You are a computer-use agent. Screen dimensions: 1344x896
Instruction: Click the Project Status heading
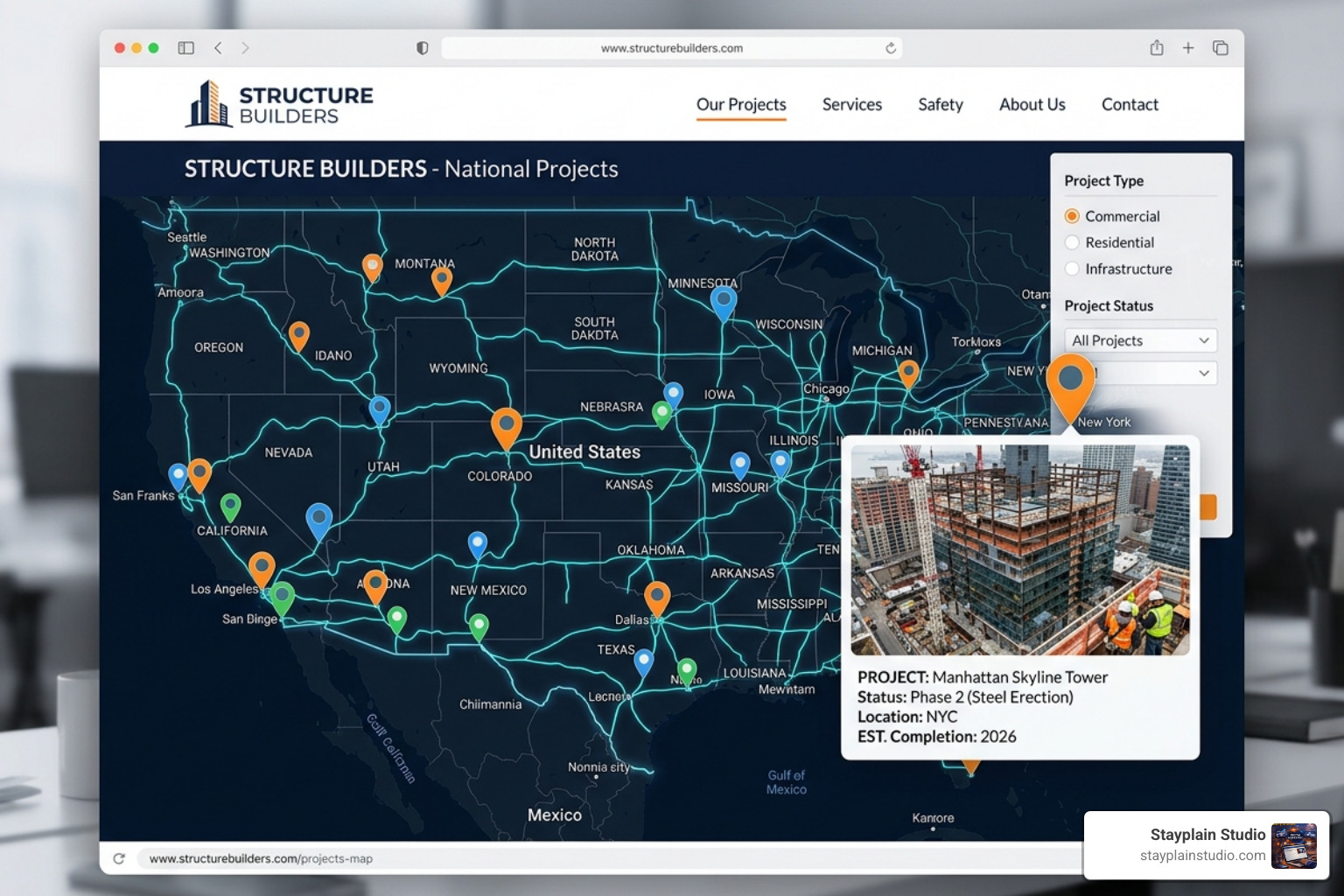(x=1109, y=305)
